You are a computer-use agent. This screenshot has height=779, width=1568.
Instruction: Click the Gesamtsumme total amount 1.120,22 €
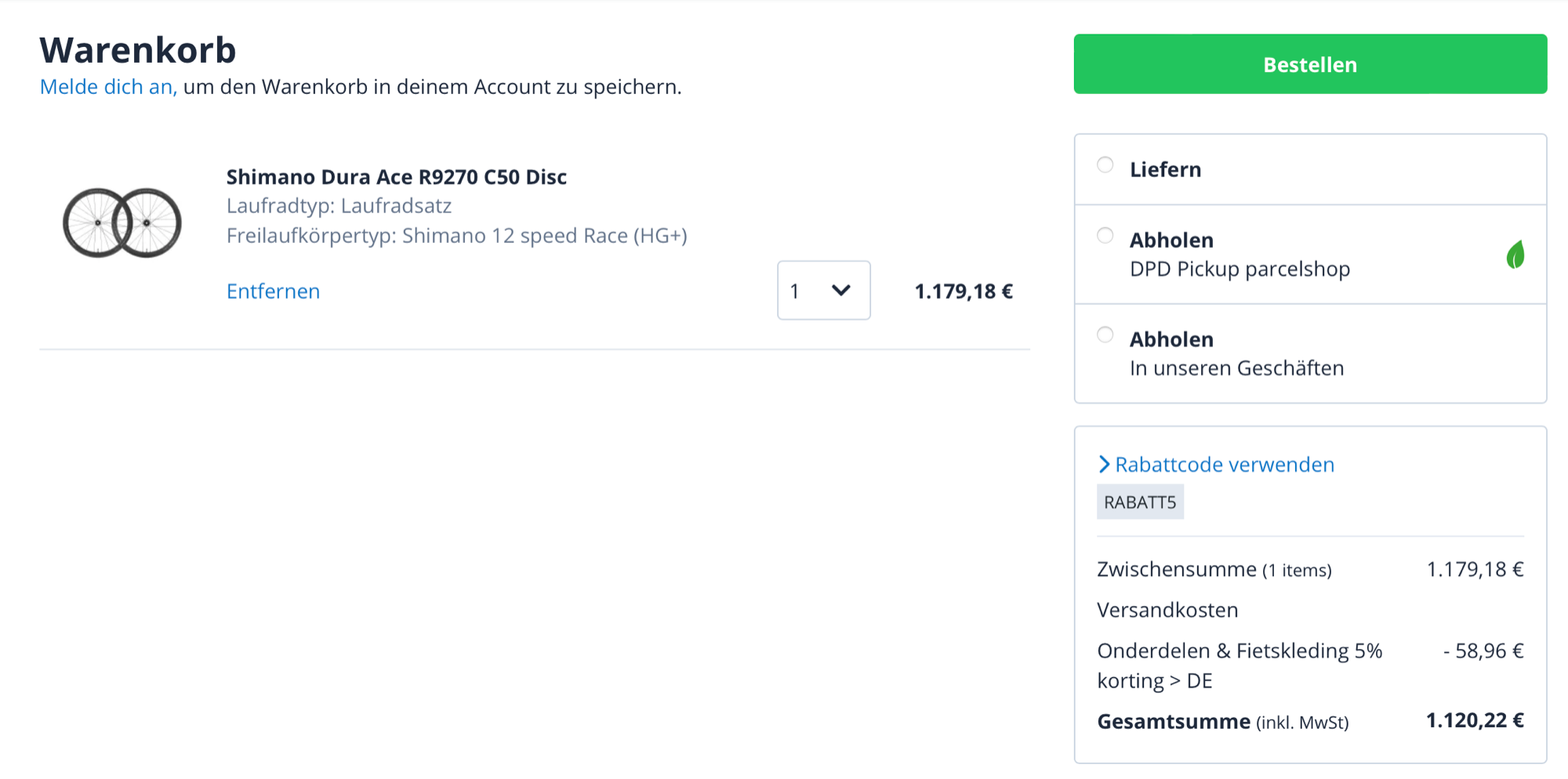pos(1474,721)
